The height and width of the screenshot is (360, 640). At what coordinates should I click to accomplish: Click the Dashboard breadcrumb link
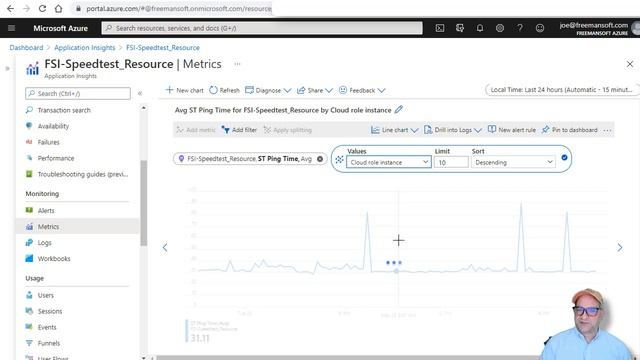click(x=26, y=48)
